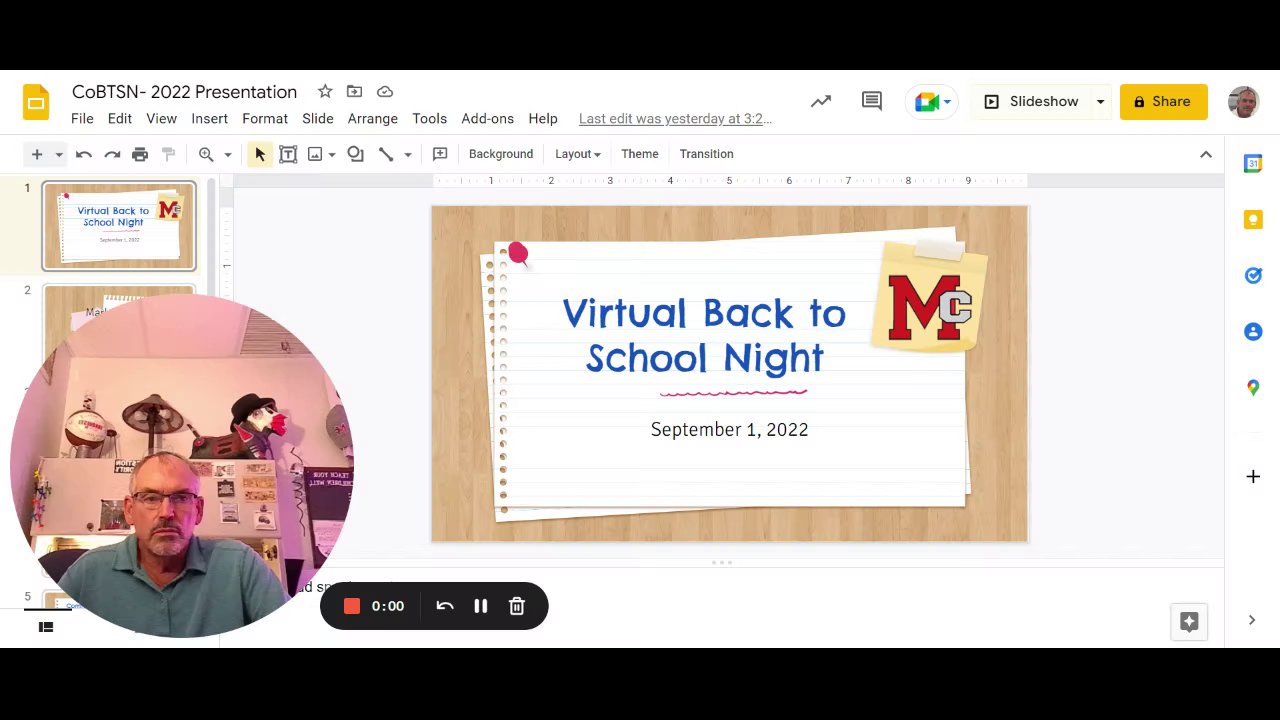
Task: Open the Slide menu
Action: (318, 118)
